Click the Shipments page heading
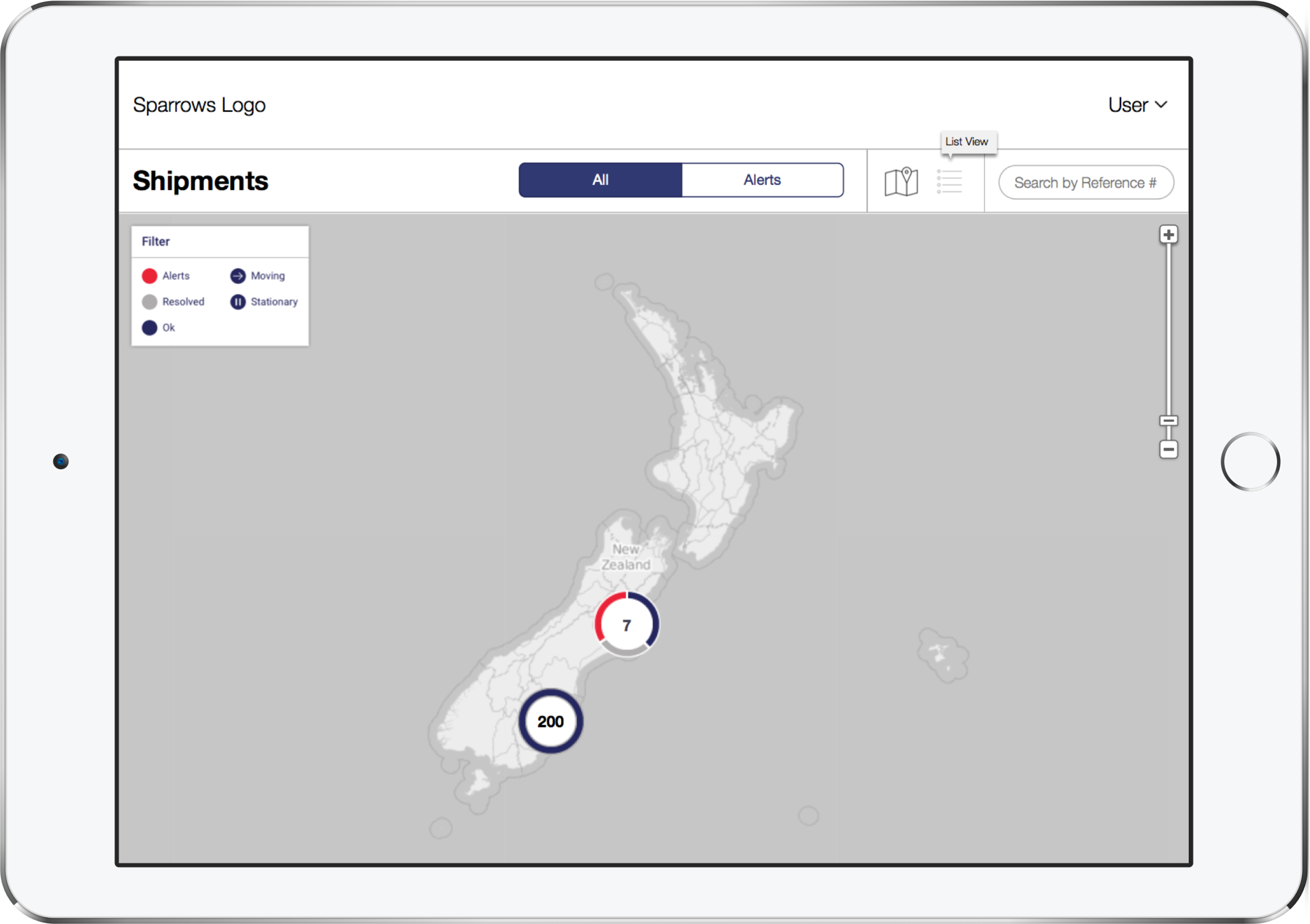Viewport: 1310px width, 924px height. point(200,181)
